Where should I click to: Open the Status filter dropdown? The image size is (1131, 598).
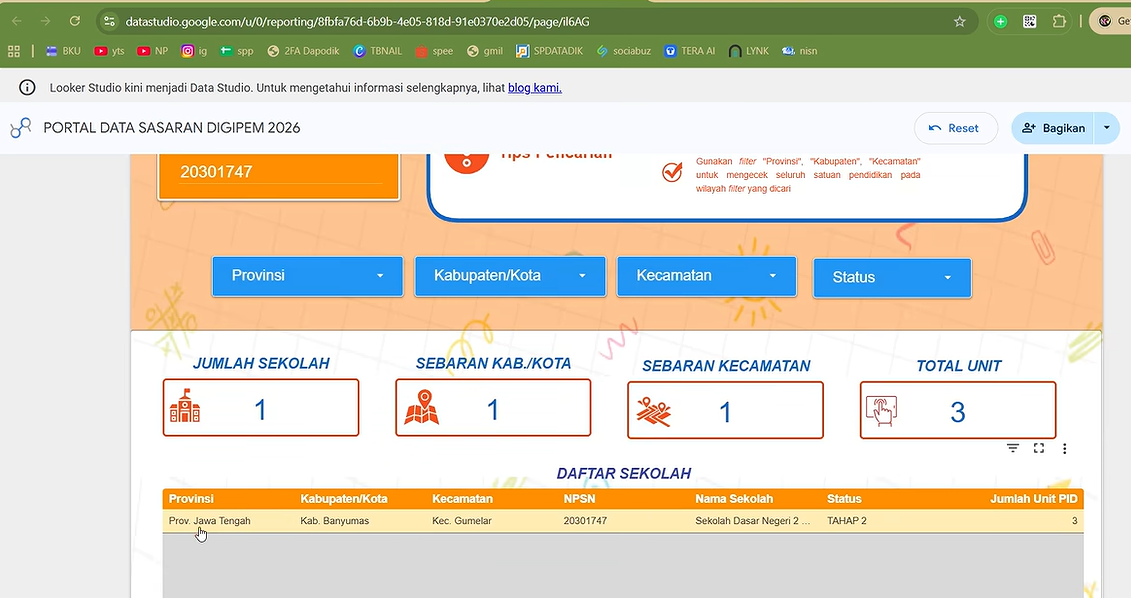coord(892,278)
